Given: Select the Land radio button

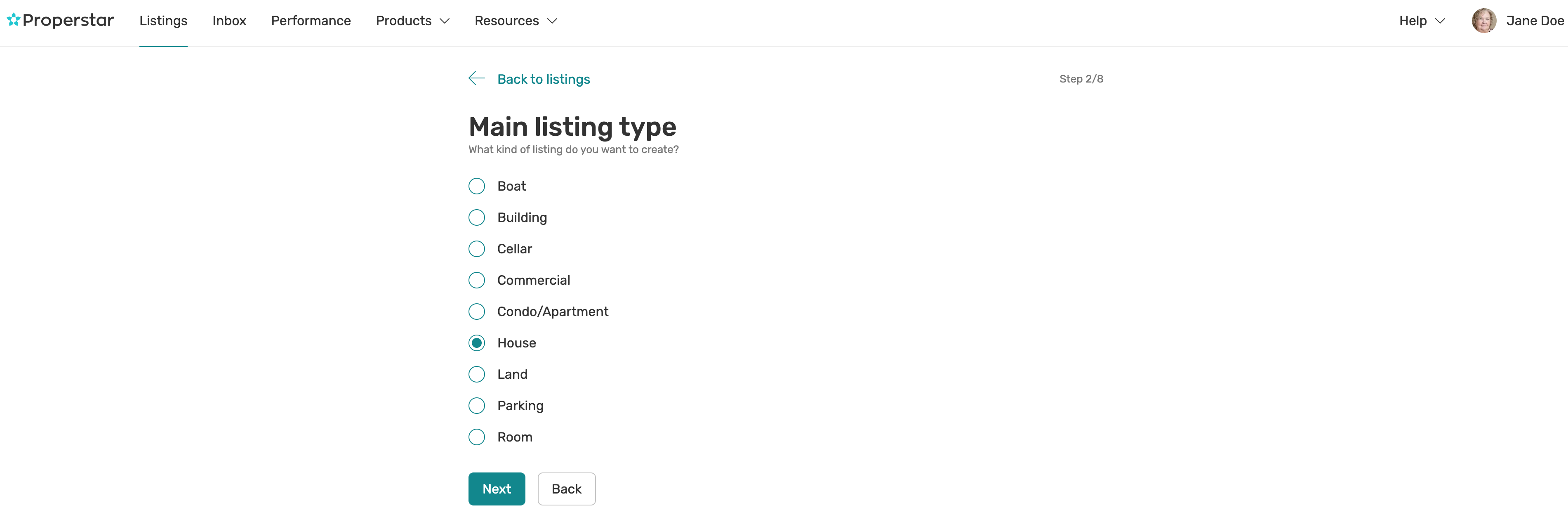Looking at the screenshot, I should 477,374.
